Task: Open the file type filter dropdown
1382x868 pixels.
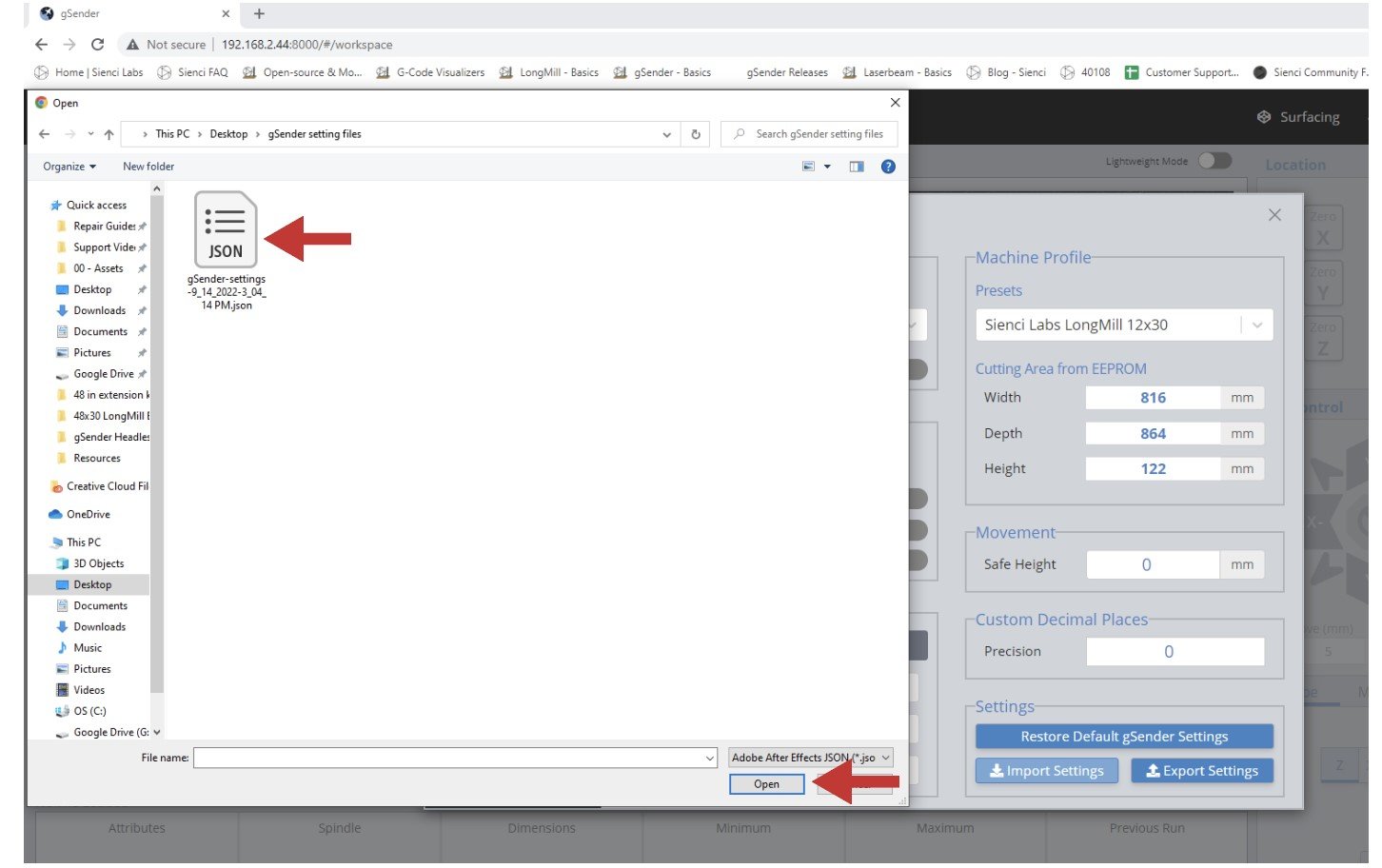Action: tap(811, 758)
